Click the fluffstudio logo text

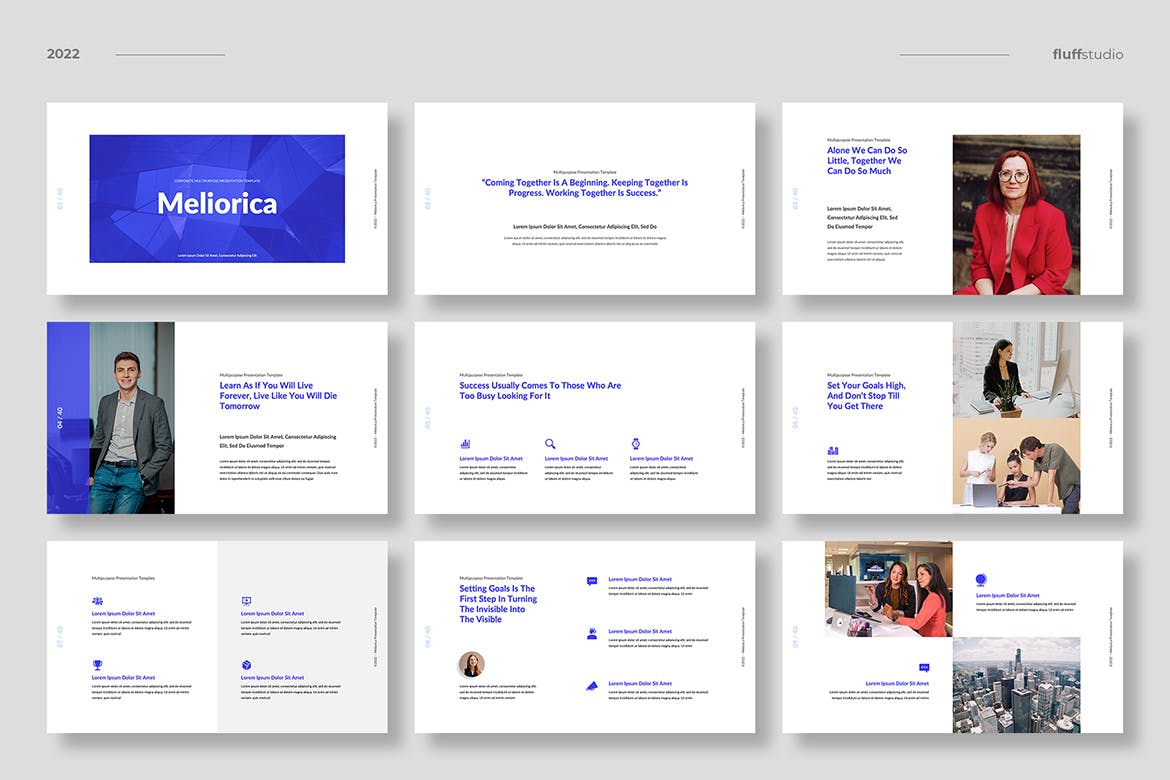1087,54
